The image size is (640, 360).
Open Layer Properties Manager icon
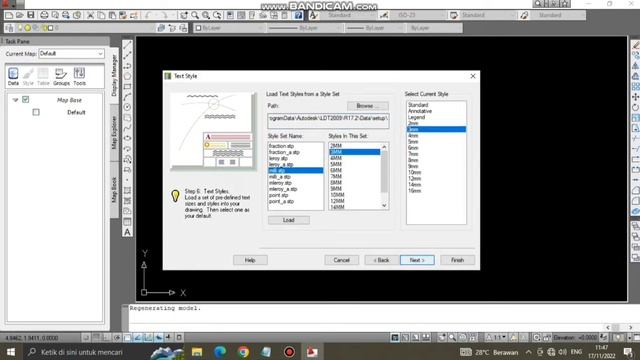click(9, 28)
